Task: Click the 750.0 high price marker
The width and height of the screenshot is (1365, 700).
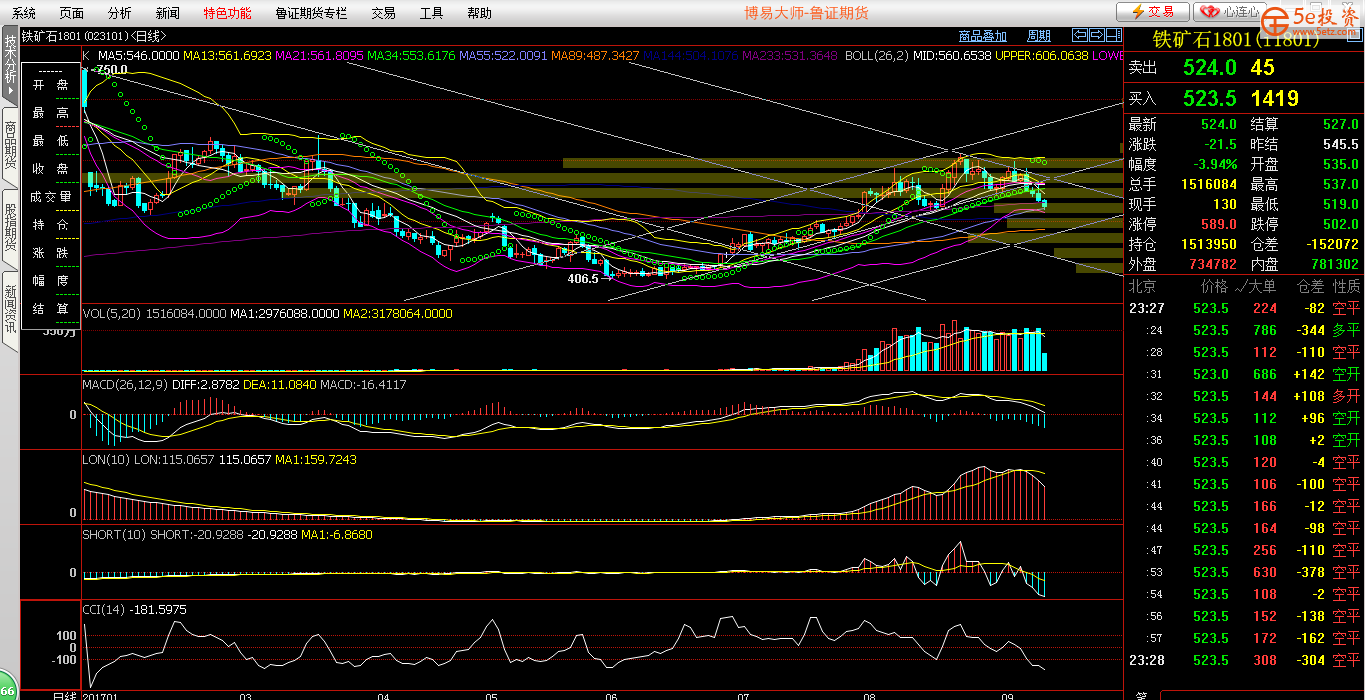Action: coord(112,69)
